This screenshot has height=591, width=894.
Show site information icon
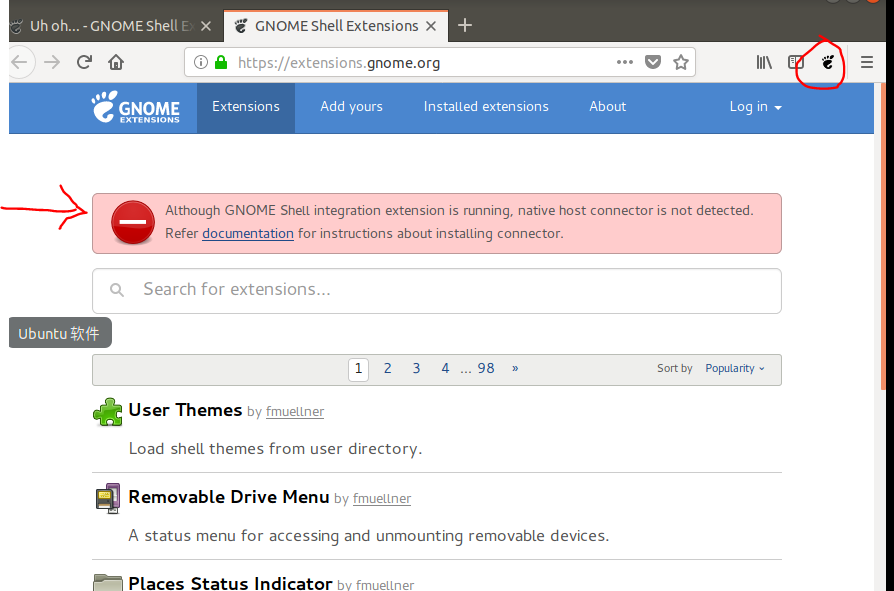click(201, 62)
